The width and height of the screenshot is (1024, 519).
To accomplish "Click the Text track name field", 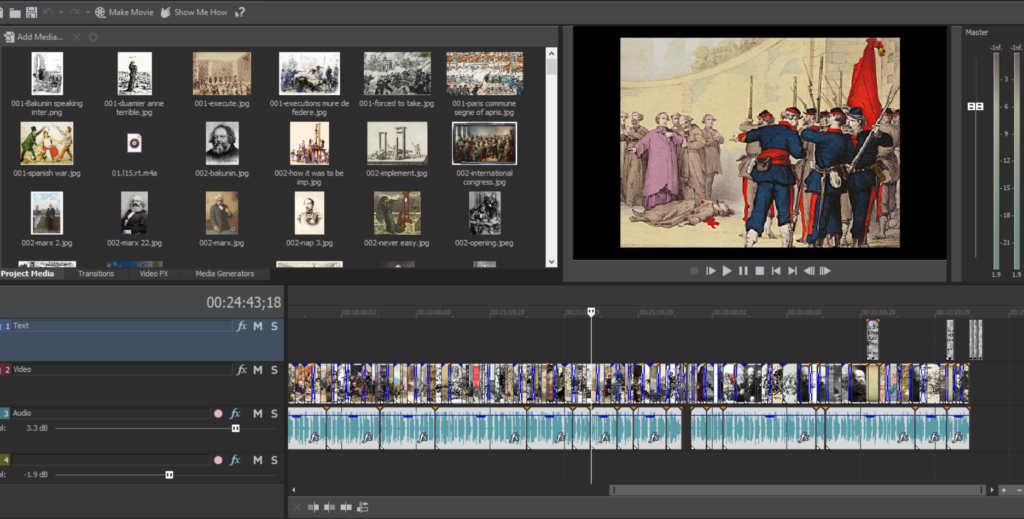I will click(x=122, y=326).
